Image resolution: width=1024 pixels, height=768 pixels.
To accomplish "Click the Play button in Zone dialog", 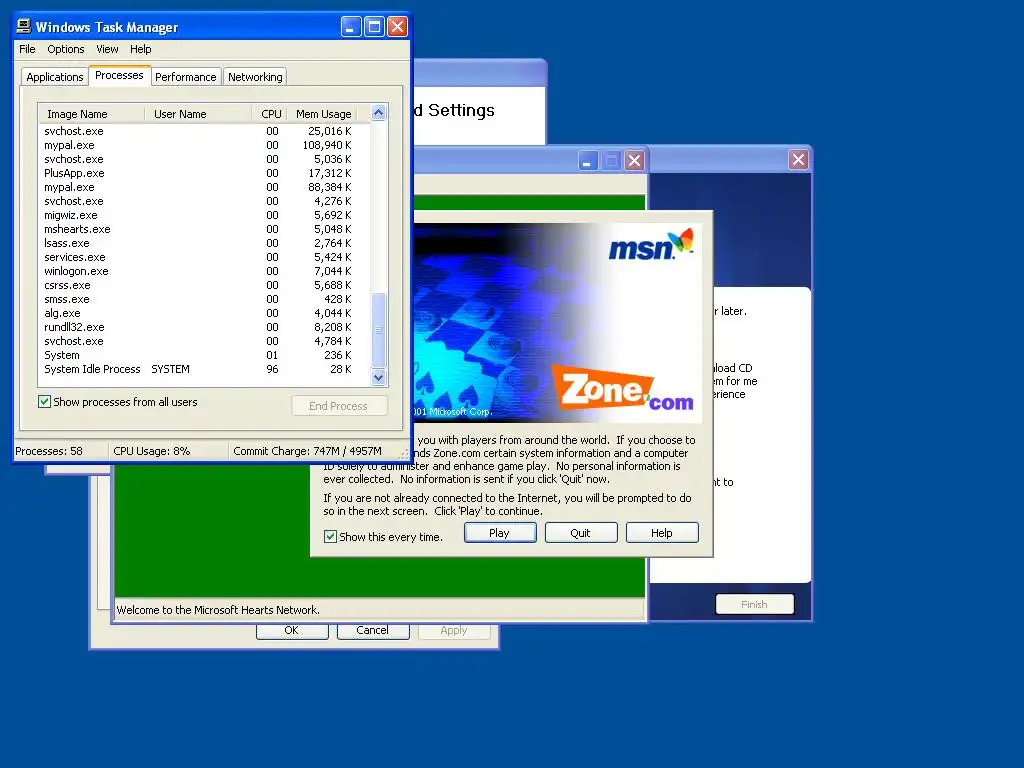I will tap(500, 533).
